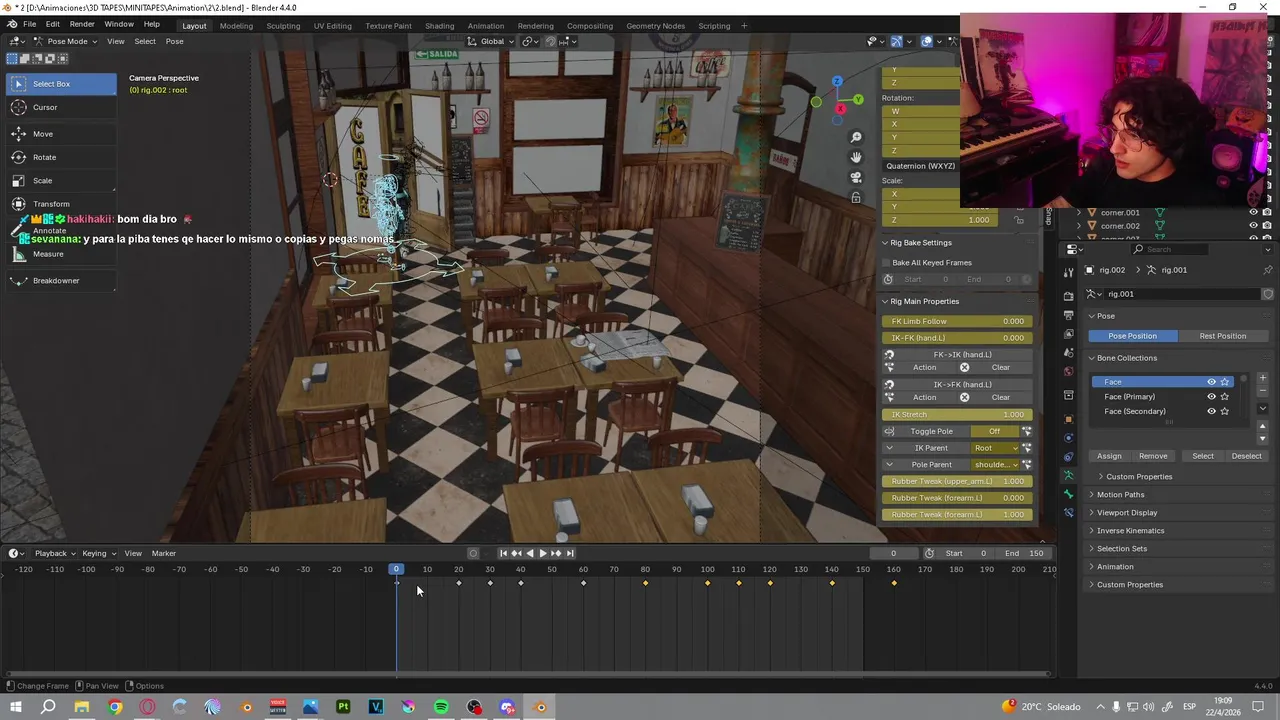The image size is (1280, 720).
Task: Toggle solo star for Face (Primary)
Action: coord(1225,397)
